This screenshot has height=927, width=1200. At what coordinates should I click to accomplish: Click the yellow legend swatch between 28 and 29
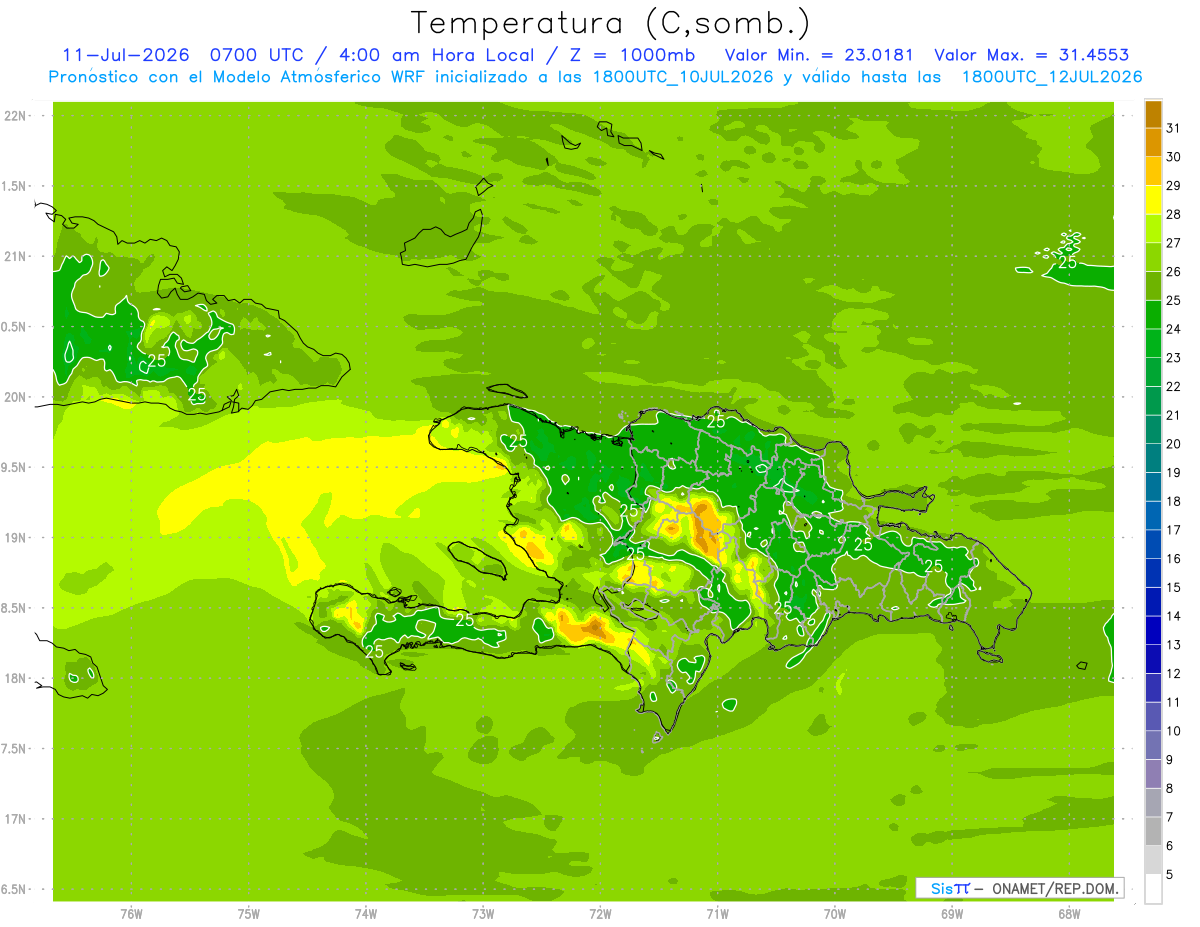pos(1153,200)
